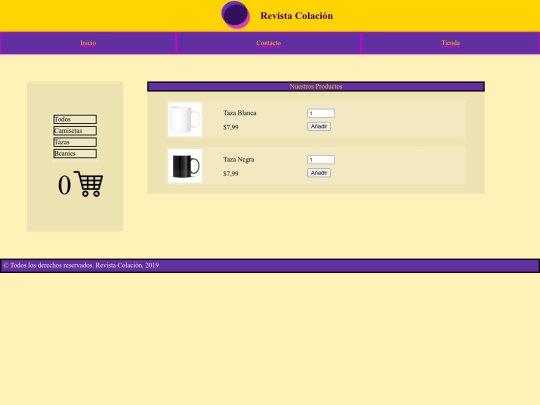540x405 pixels.
Task: Add Taza Blanca to cart with Añadir
Action: pos(319,126)
